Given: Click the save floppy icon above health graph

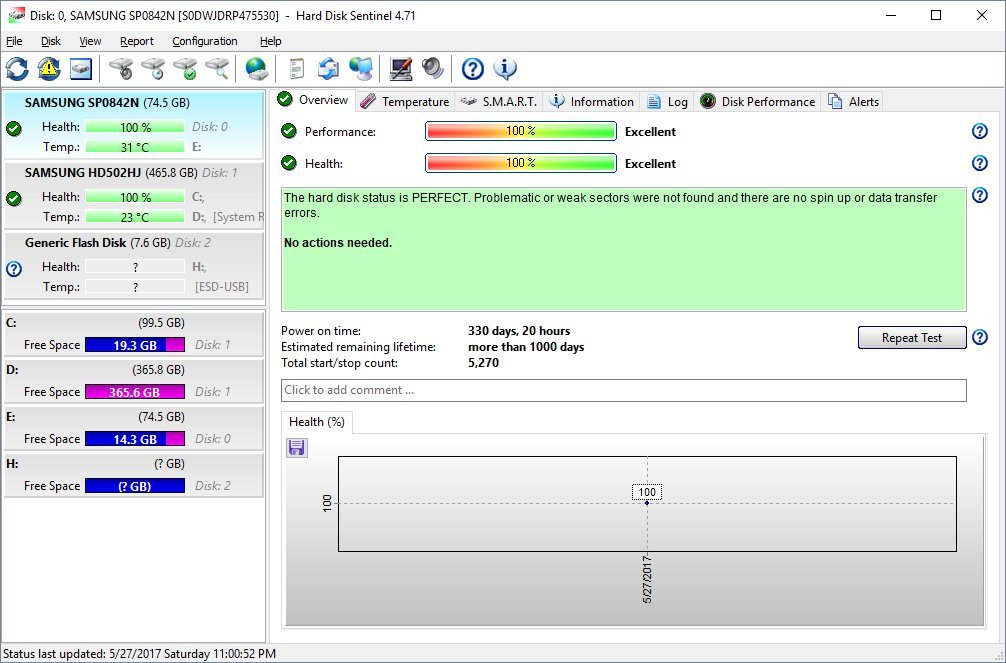Looking at the screenshot, I should point(296,447).
